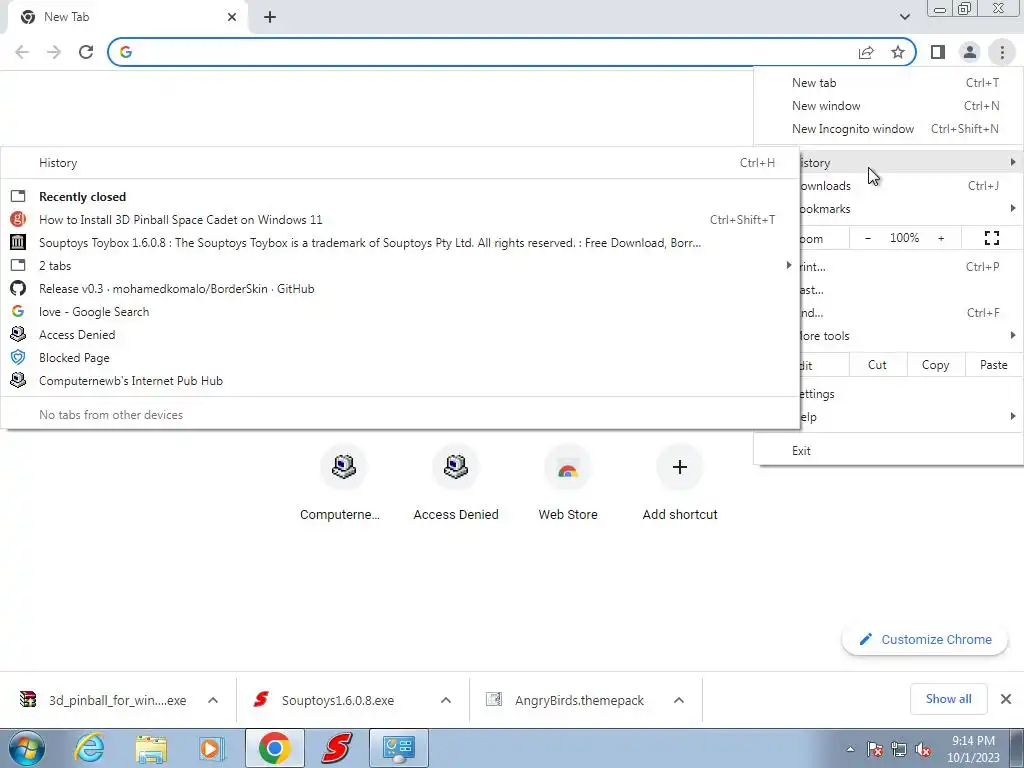This screenshot has height=768, width=1024.
Task: Click the share page icon in address bar
Action: click(x=866, y=52)
